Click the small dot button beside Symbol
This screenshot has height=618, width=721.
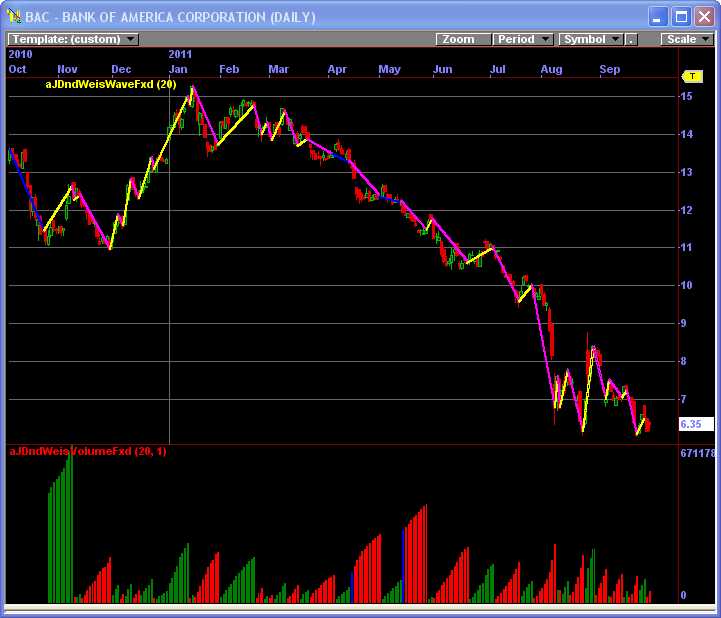[631, 40]
